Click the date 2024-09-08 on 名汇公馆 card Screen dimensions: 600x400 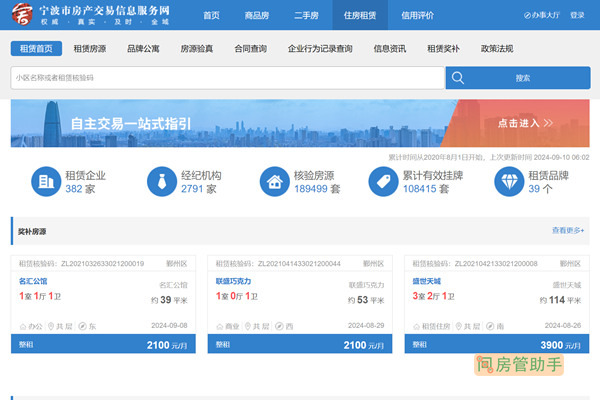coord(169,325)
